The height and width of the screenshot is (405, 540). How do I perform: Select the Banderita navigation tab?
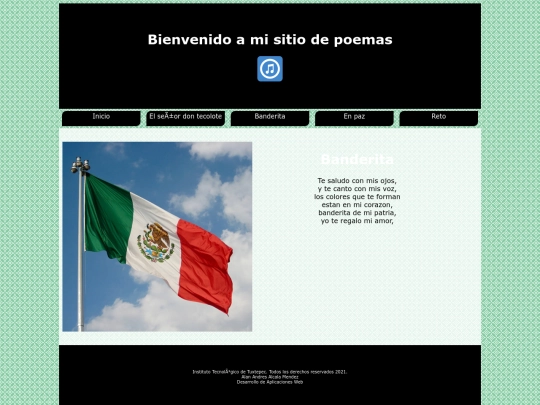270,118
